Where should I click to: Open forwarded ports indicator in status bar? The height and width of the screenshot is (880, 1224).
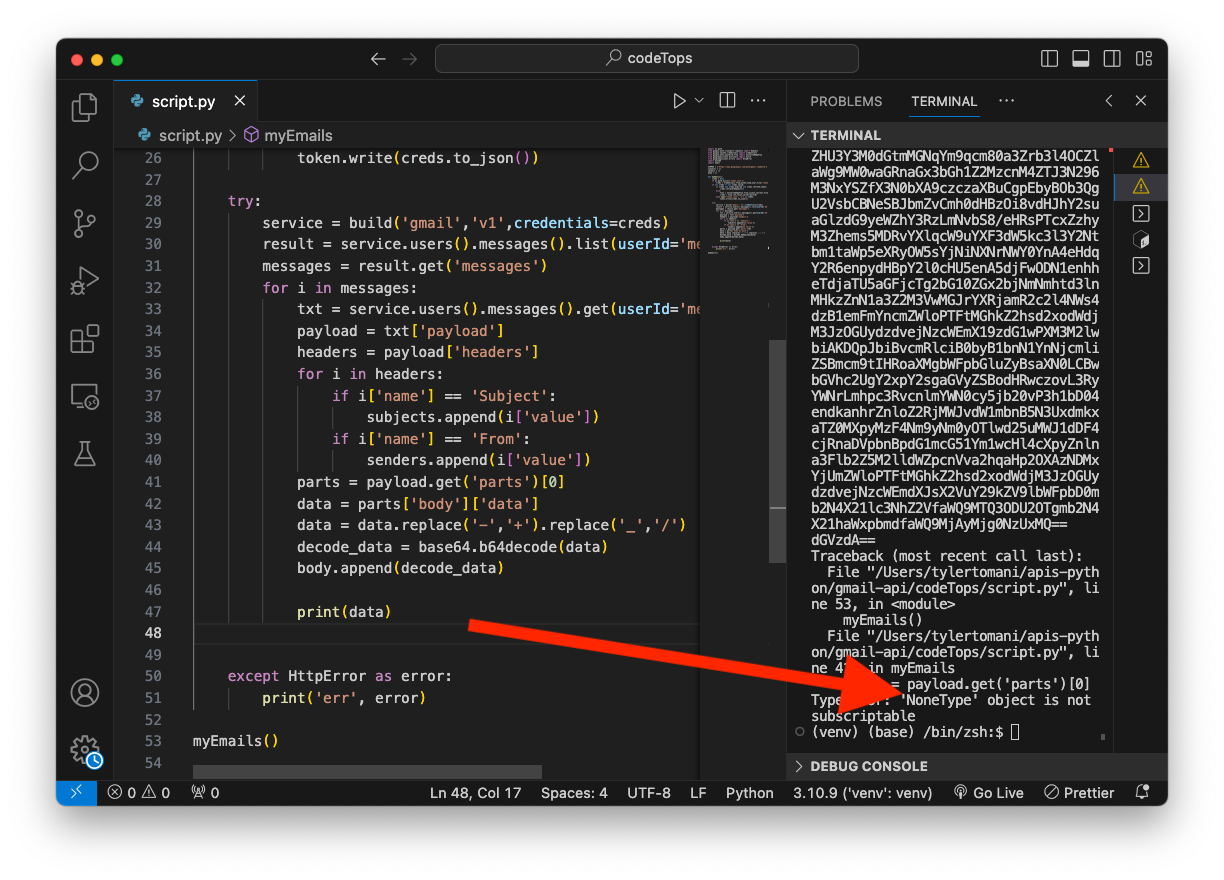[205, 793]
